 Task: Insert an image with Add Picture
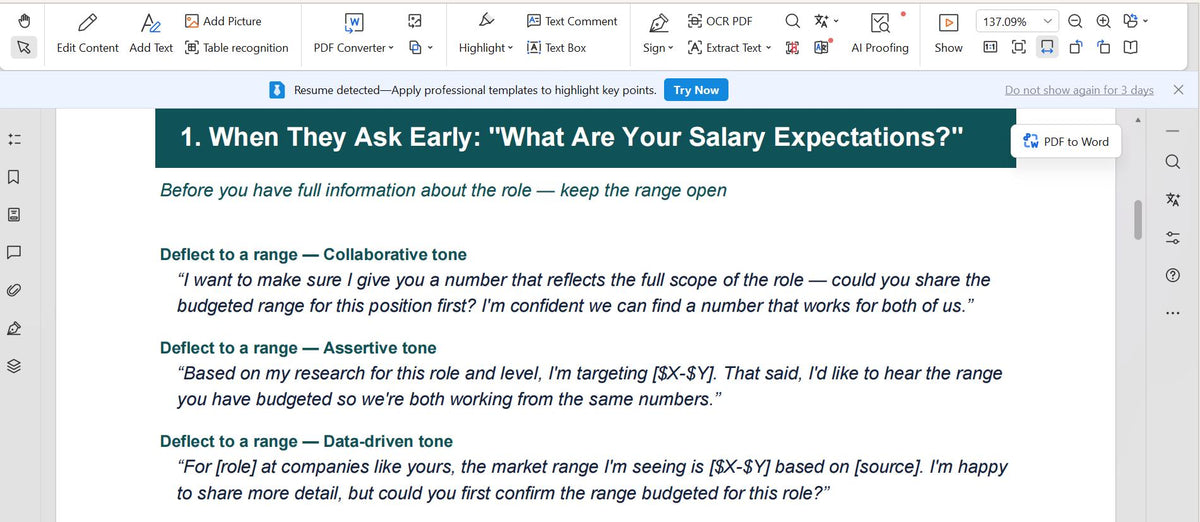pyautogui.click(x=224, y=21)
